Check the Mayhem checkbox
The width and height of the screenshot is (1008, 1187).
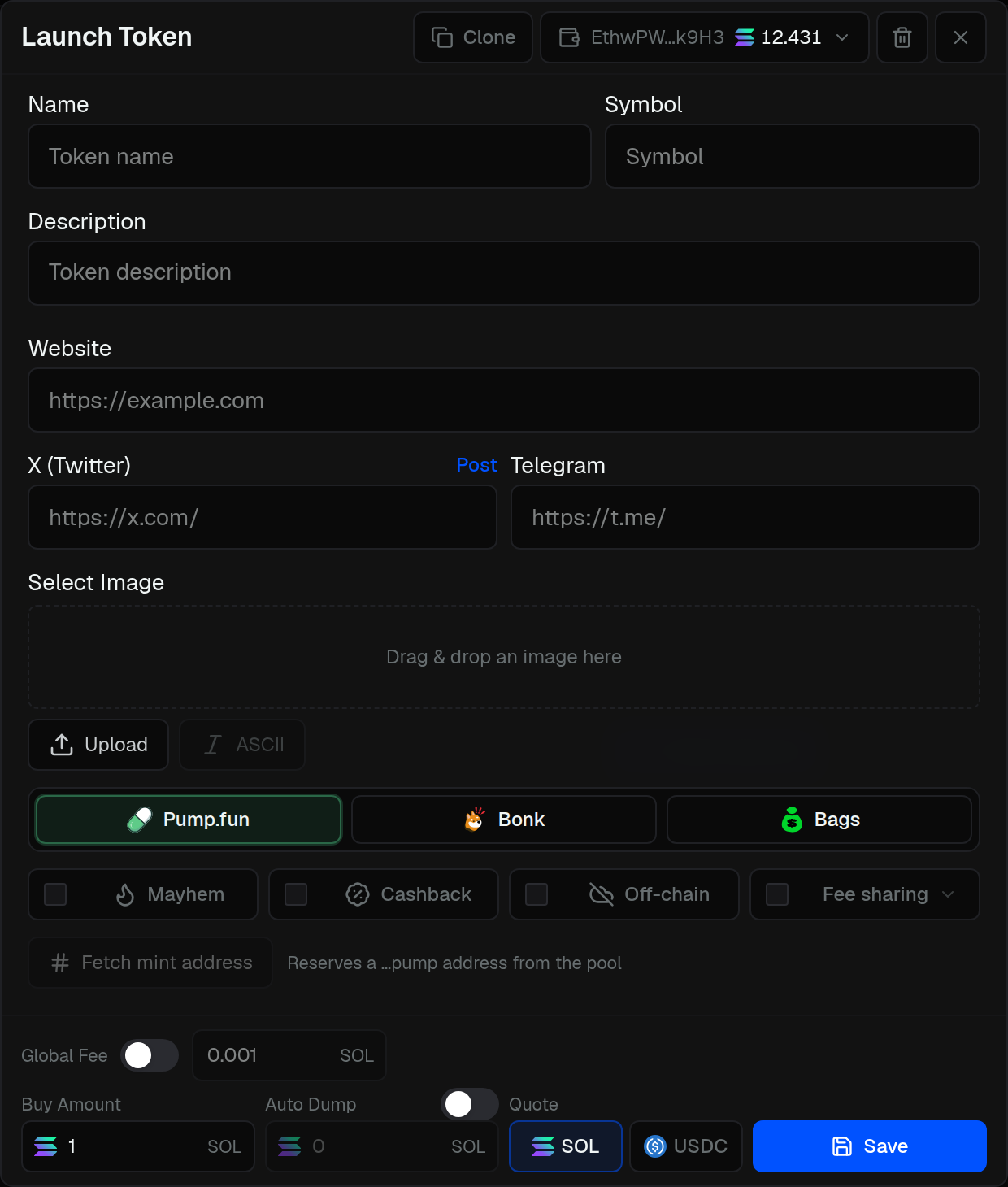pos(55,894)
